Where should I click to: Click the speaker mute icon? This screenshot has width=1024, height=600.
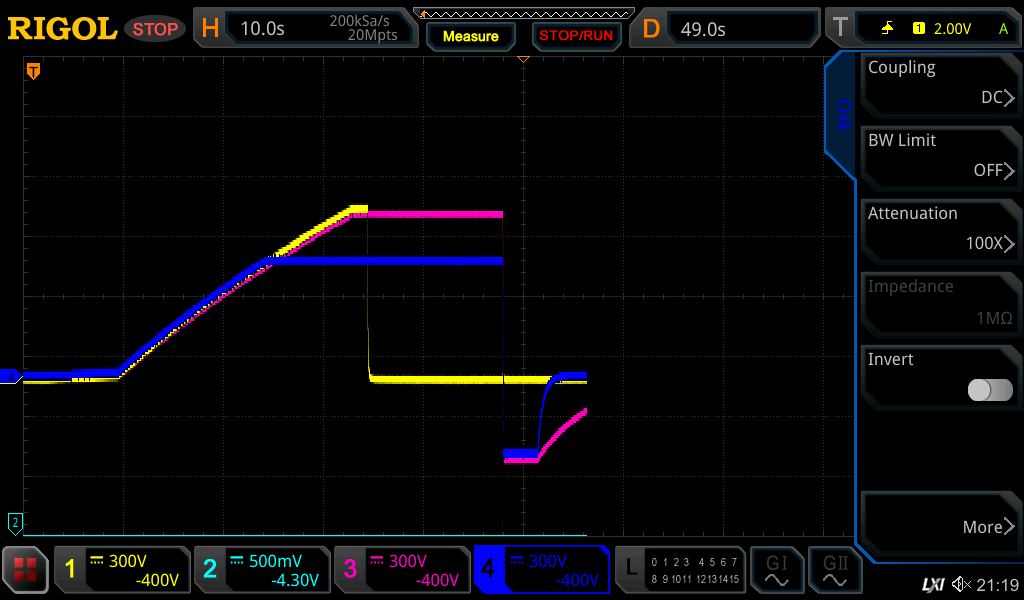(x=960, y=584)
